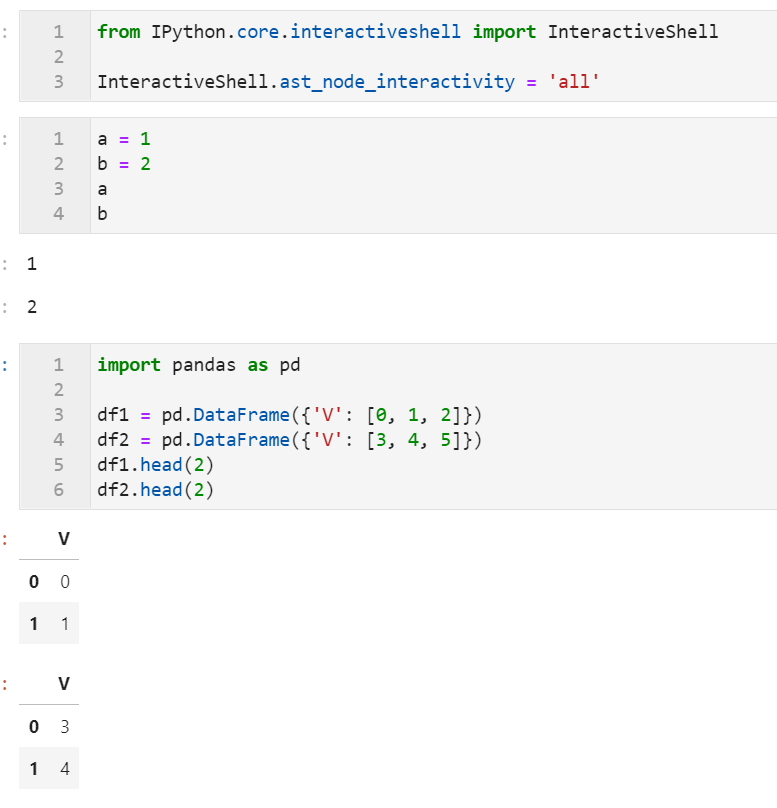Image resolution: width=777 pixels, height=808 pixels.
Task: Select the output value 2
Action: (x=32, y=307)
